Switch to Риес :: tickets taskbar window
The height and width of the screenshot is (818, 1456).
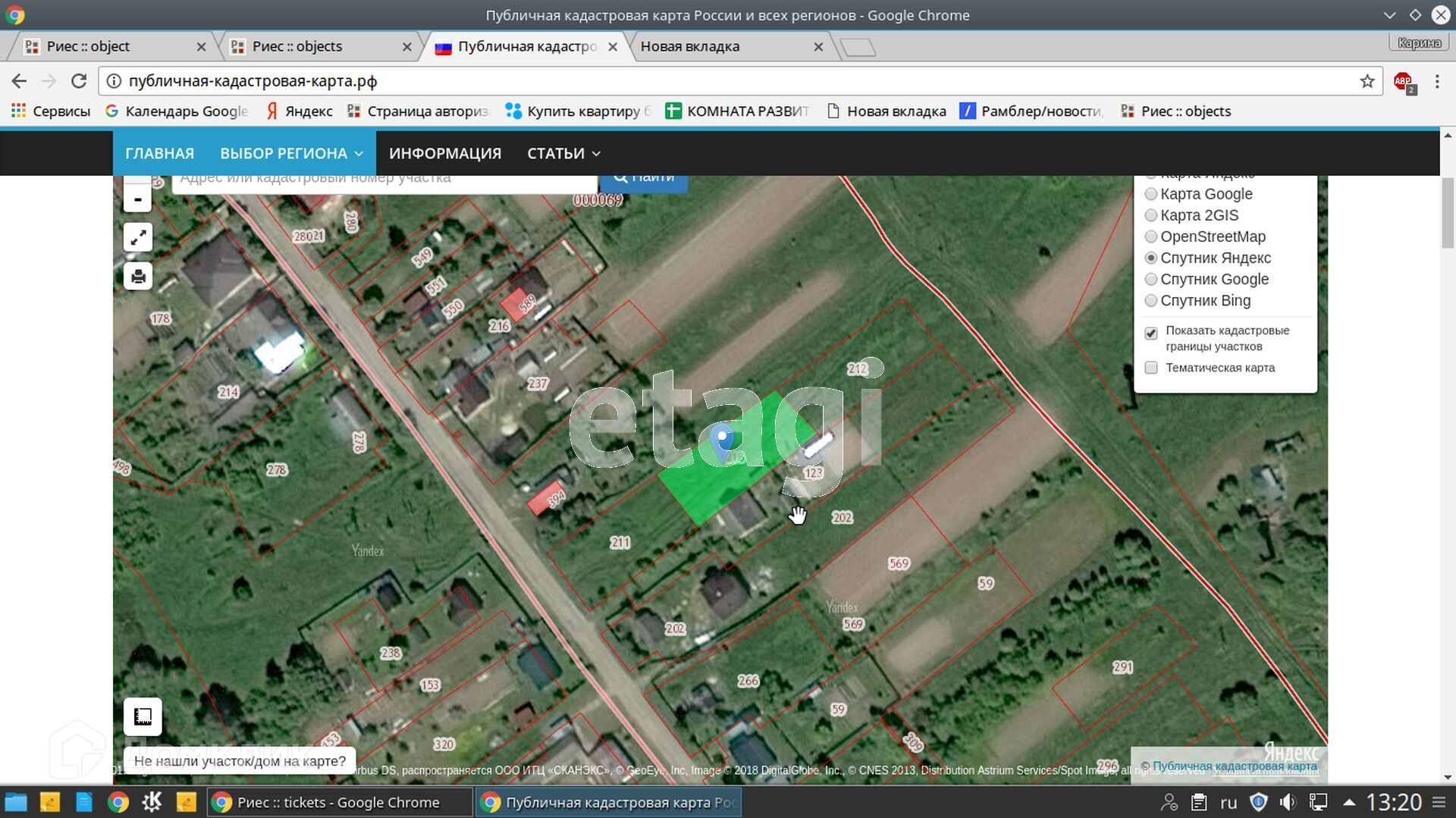coord(340,802)
